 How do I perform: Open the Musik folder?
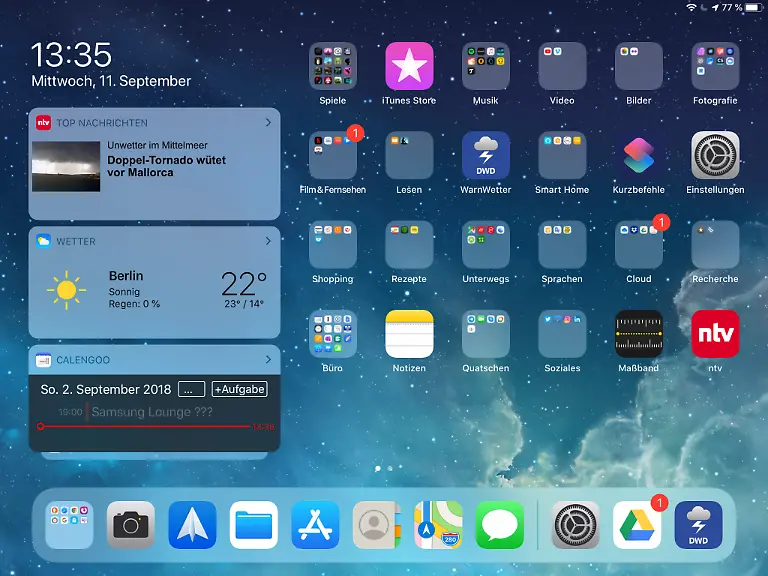point(485,66)
